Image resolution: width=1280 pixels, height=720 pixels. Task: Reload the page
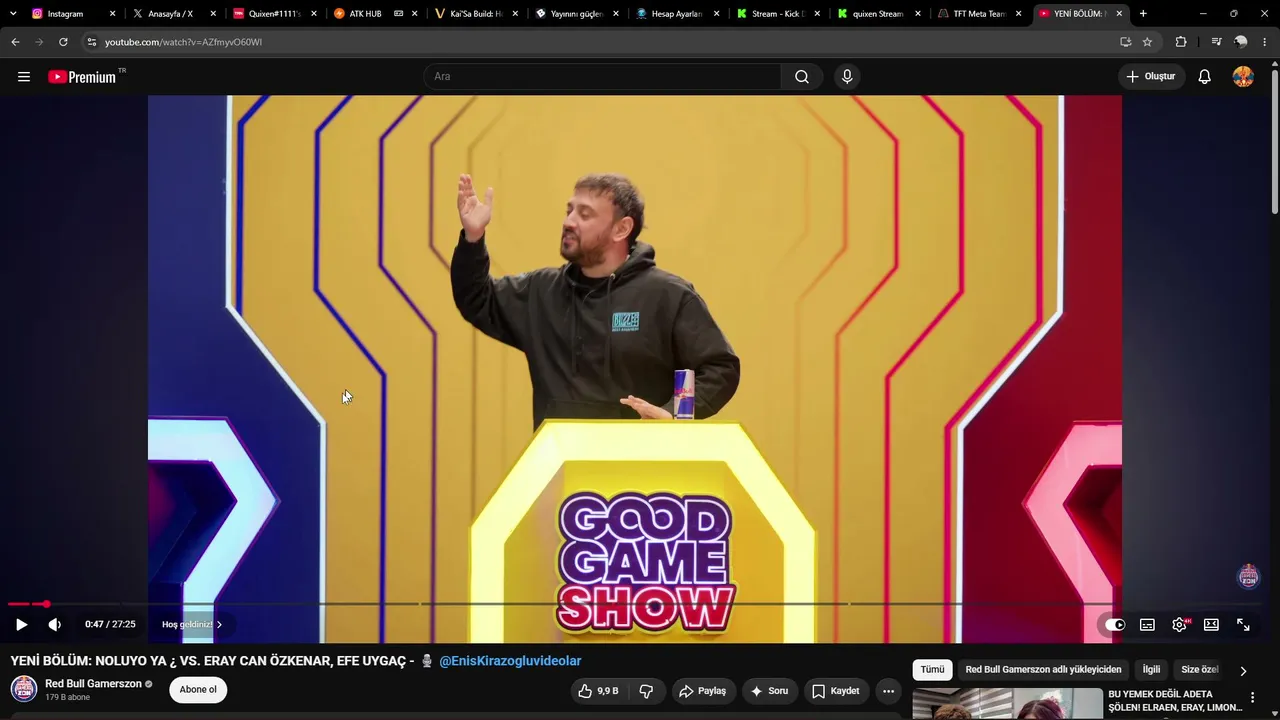pyautogui.click(x=63, y=42)
